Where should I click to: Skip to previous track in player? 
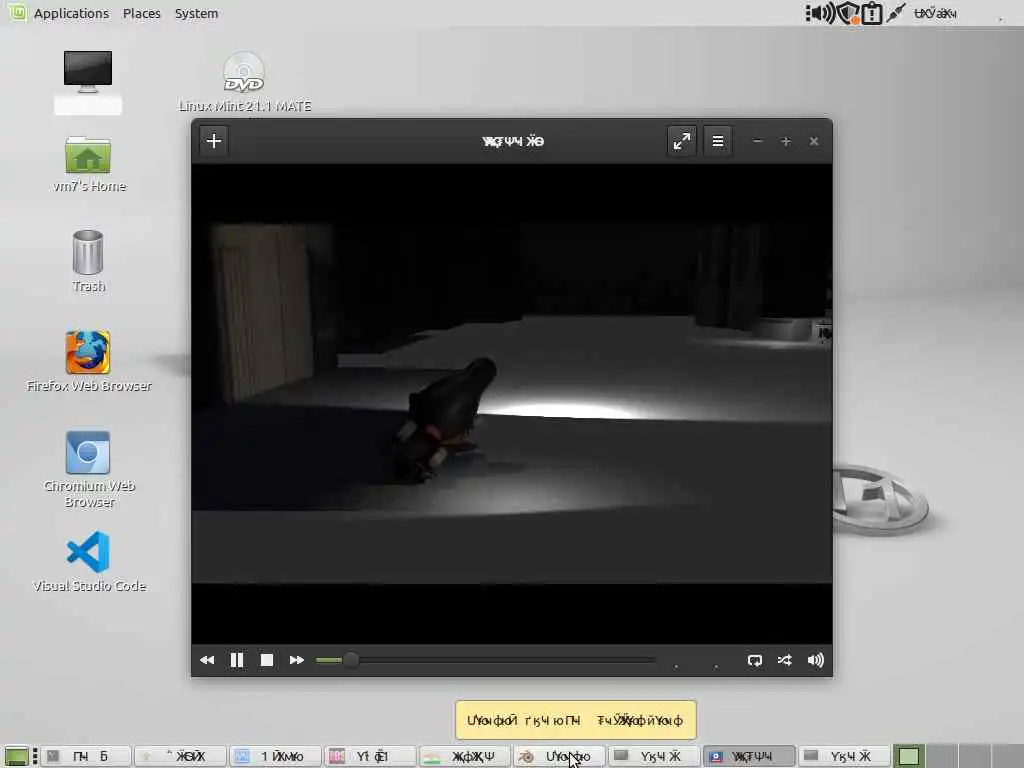tap(207, 660)
